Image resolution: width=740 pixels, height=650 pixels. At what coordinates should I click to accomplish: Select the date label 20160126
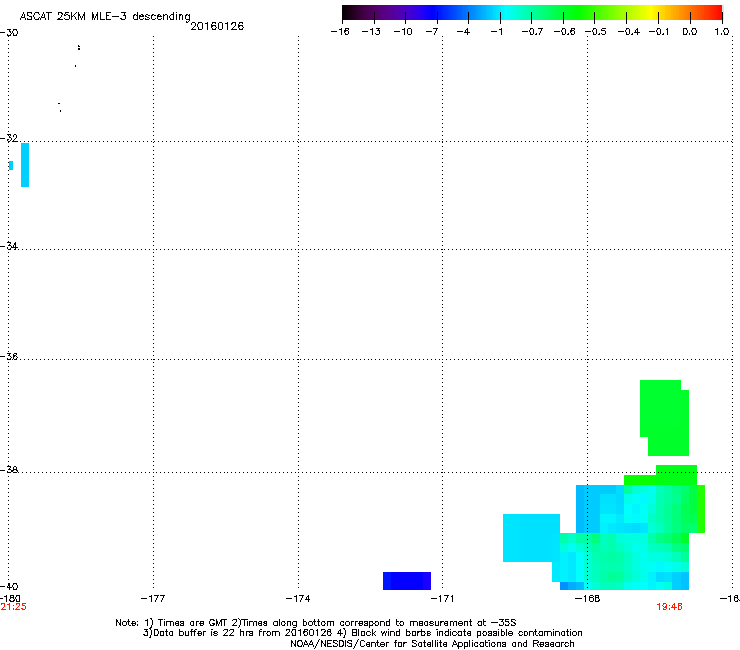(217, 26)
